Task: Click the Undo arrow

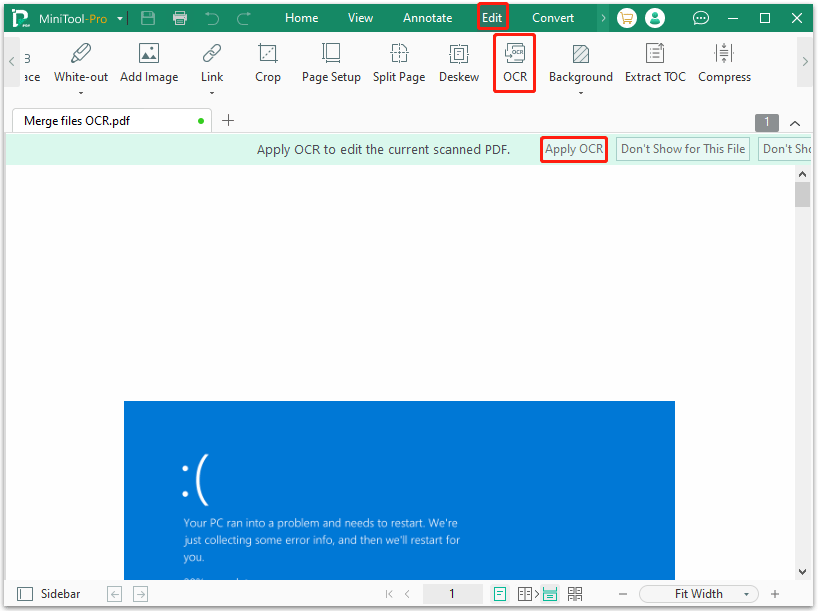Action: click(212, 19)
